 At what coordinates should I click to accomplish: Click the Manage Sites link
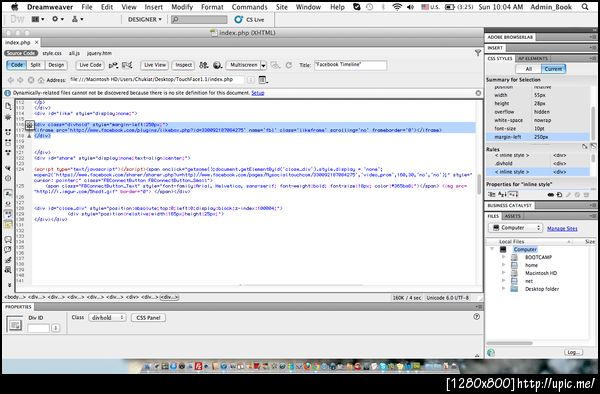click(x=562, y=228)
